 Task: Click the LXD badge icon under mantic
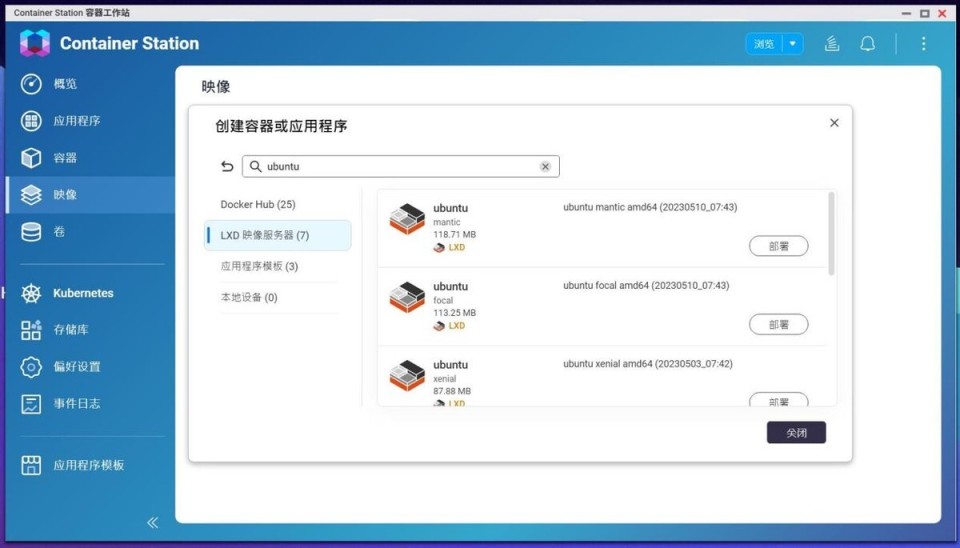point(439,247)
